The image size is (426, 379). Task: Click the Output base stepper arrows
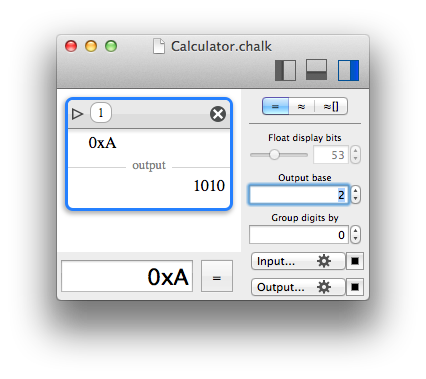click(x=356, y=195)
